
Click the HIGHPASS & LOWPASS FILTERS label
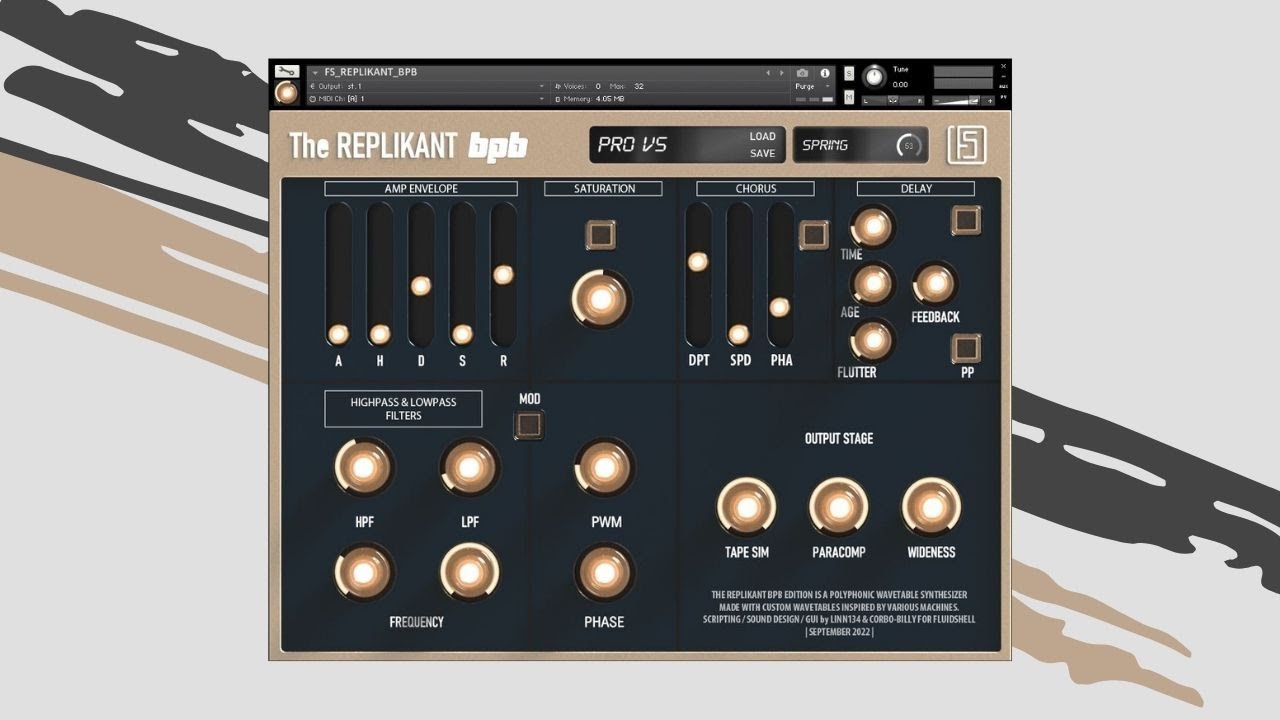[x=403, y=409]
